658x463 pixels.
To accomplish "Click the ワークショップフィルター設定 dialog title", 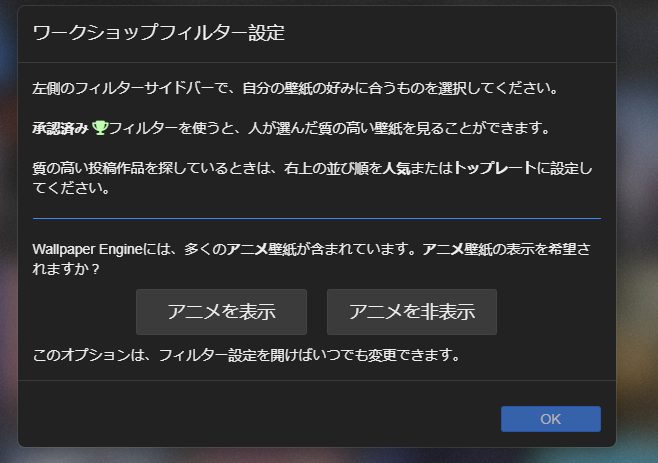I will [159, 33].
